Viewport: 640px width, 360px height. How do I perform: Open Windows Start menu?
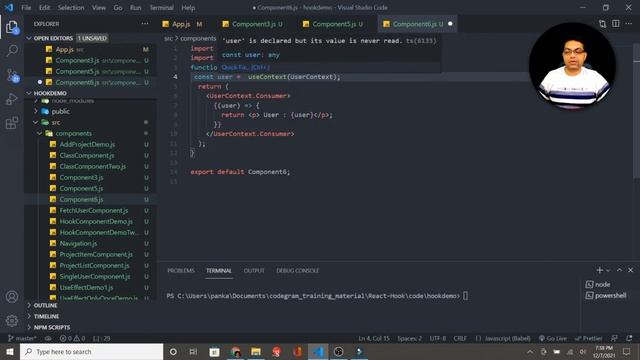[10, 351]
